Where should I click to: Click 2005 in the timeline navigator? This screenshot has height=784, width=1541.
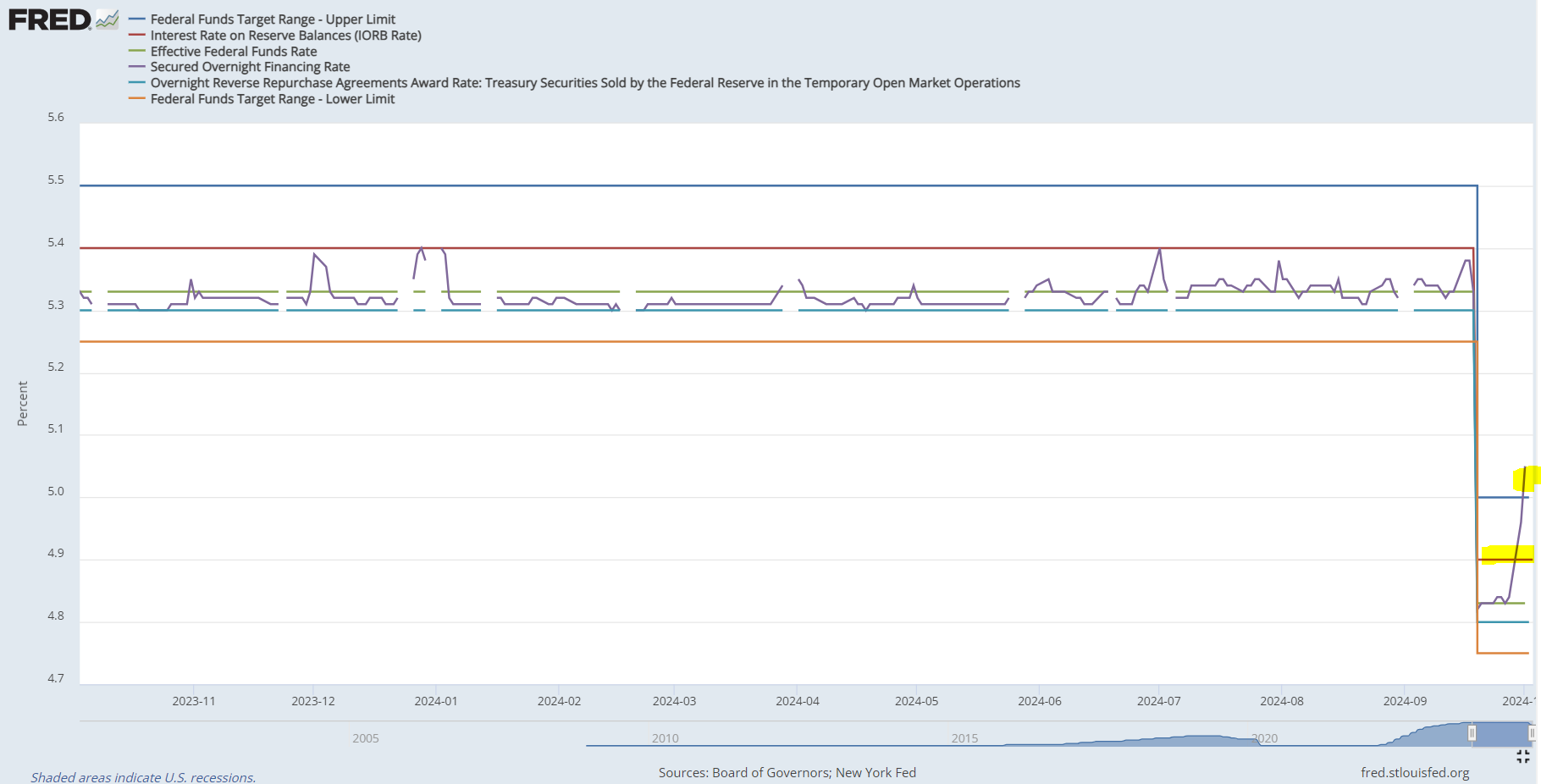365,738
